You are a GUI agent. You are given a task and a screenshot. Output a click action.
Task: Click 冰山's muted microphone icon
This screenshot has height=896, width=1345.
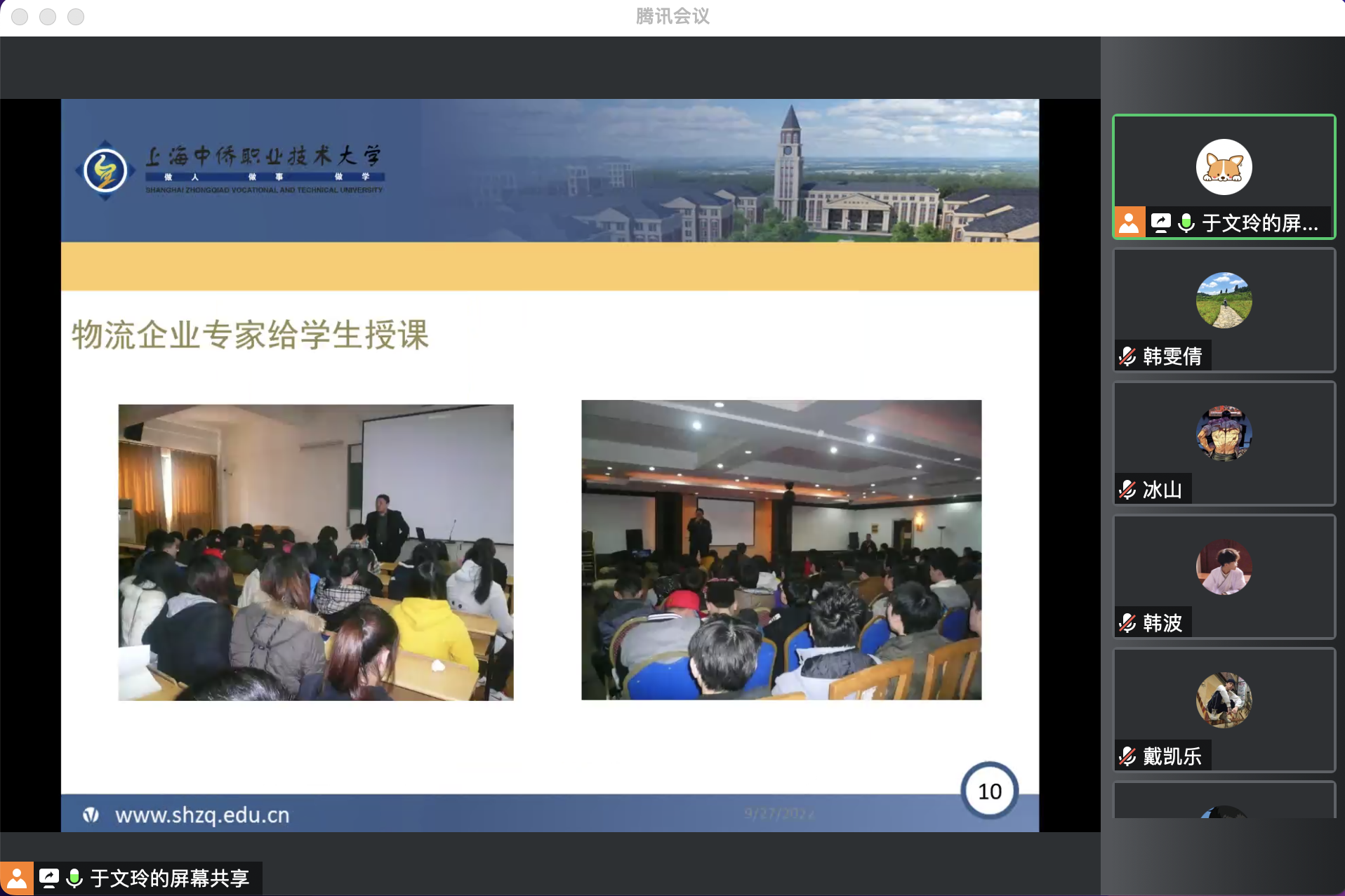[x=1127, y=490]
